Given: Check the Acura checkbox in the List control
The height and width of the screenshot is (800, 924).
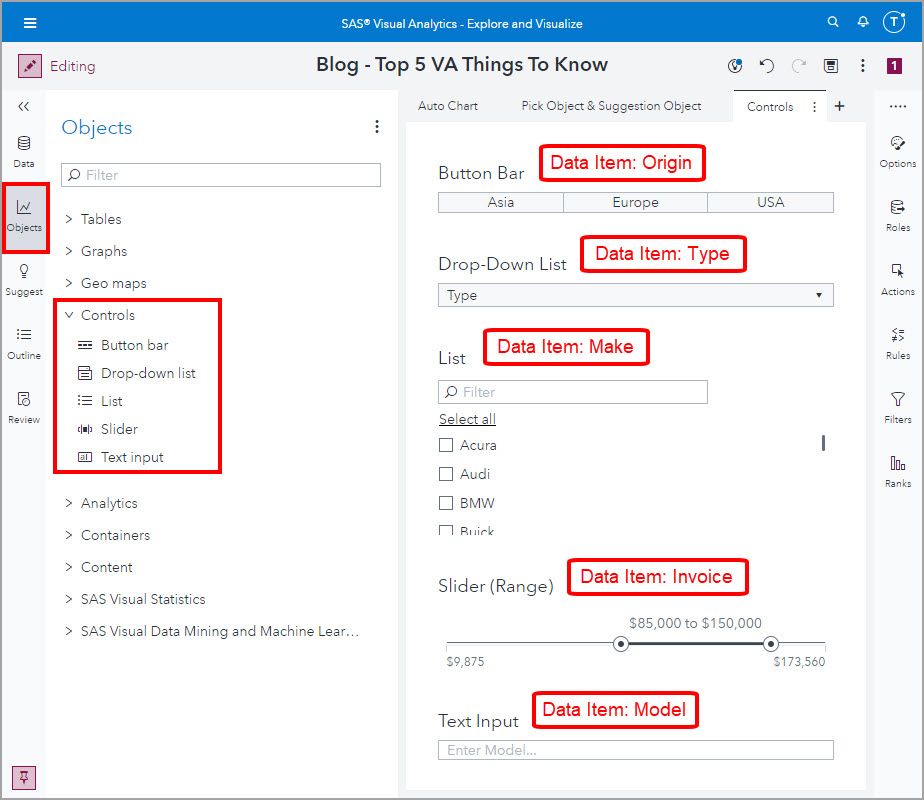Looking at the screenshot, I should pos(444,445).
